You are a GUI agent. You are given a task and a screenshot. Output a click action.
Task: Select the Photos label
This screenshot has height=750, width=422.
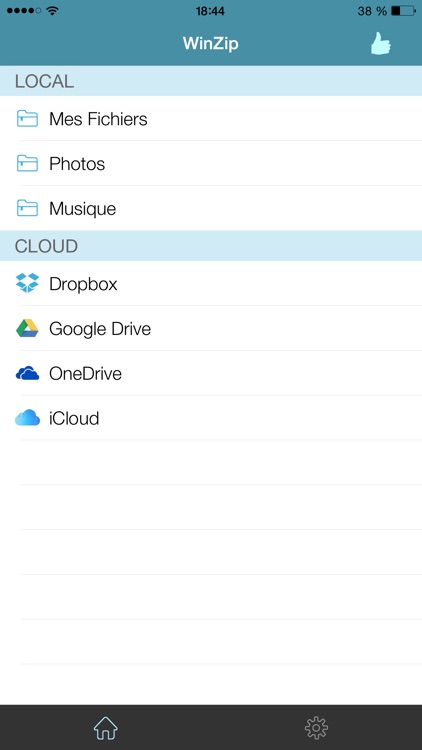point(77,164)
